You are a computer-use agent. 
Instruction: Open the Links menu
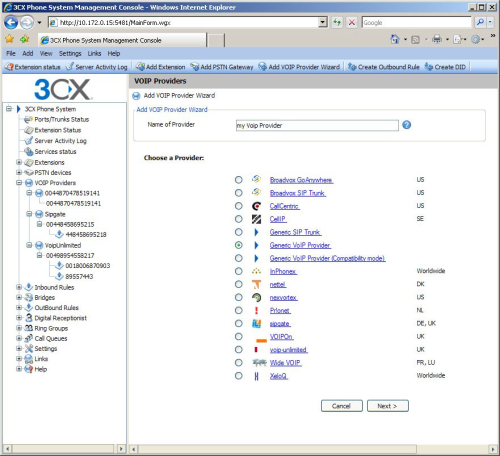(94, 53)
